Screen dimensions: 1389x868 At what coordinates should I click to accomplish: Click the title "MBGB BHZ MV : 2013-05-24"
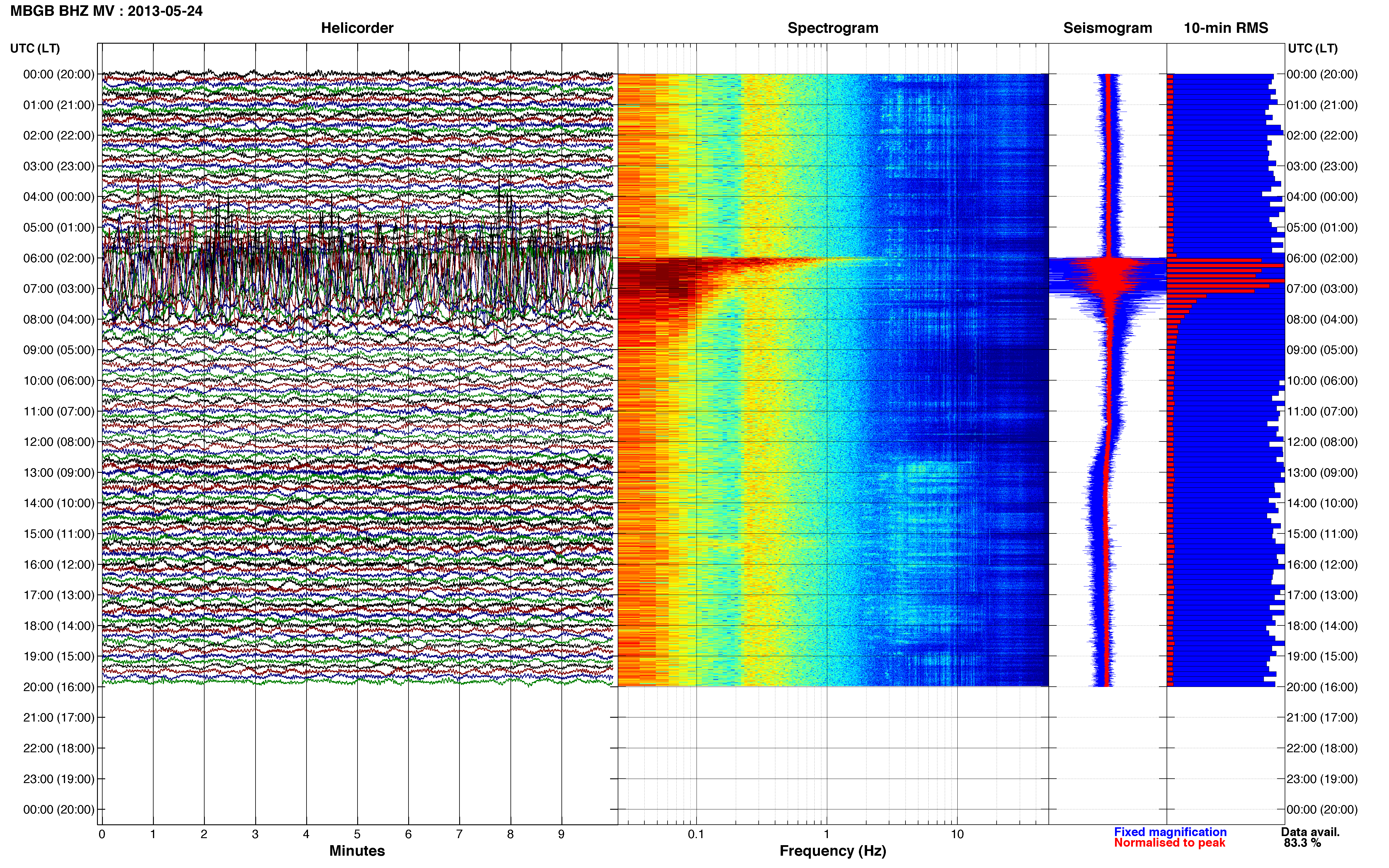click(106, 11)
